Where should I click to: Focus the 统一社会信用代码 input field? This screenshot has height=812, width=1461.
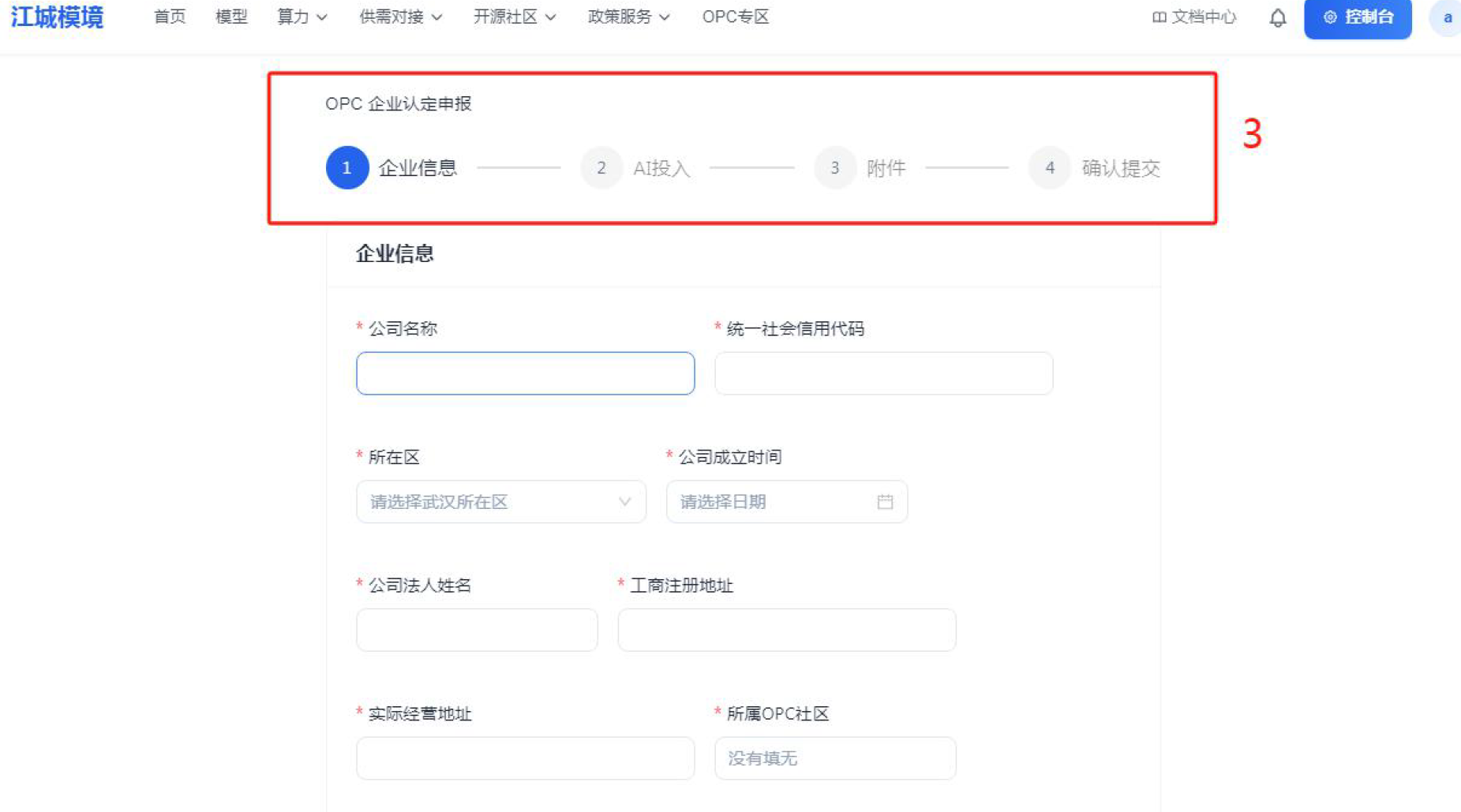[884, 373]
